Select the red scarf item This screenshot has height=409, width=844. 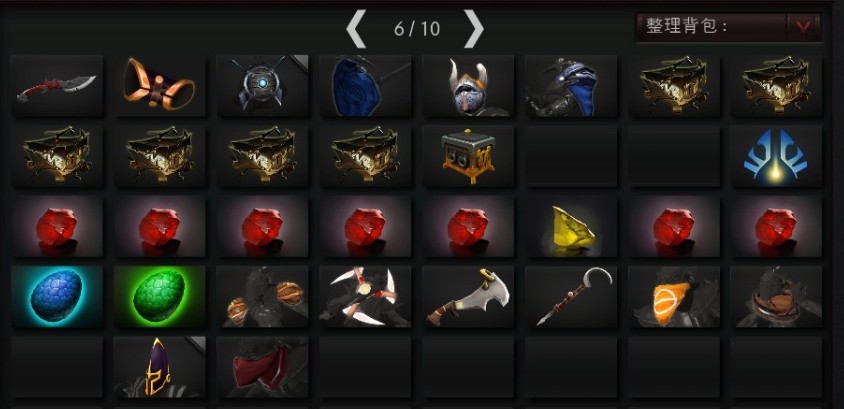[x=263, y=367]
